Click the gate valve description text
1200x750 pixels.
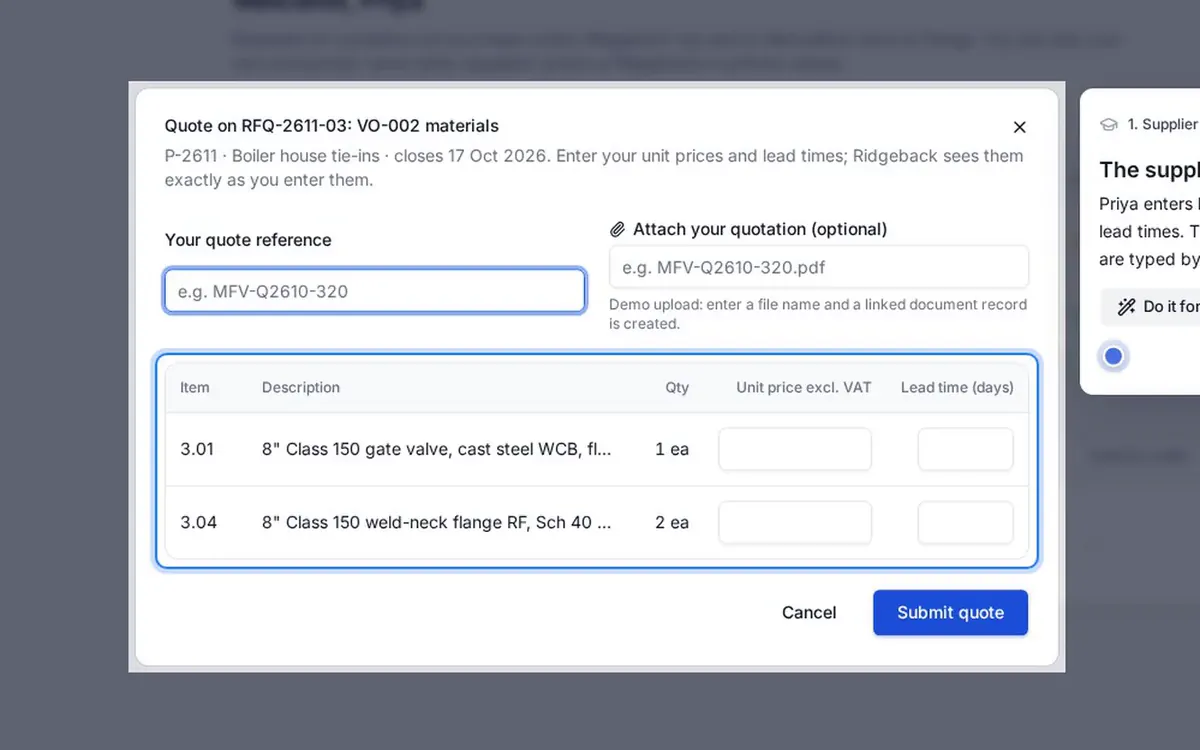tap(436, 449)
